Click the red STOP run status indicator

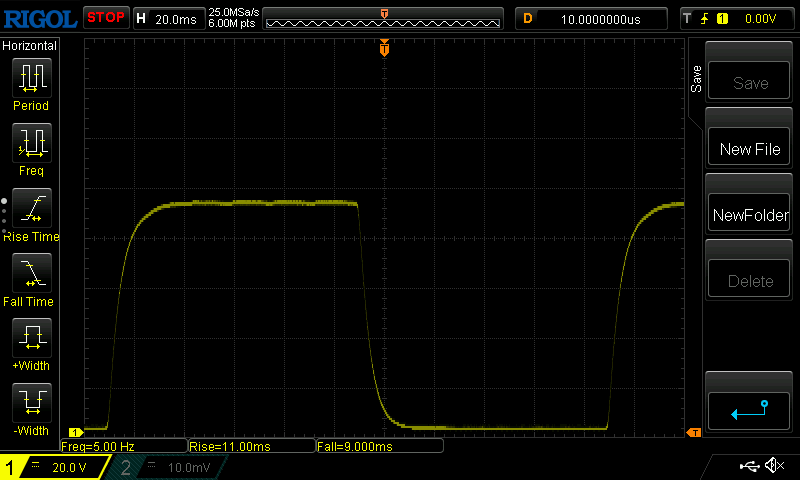tap(105, 18)
